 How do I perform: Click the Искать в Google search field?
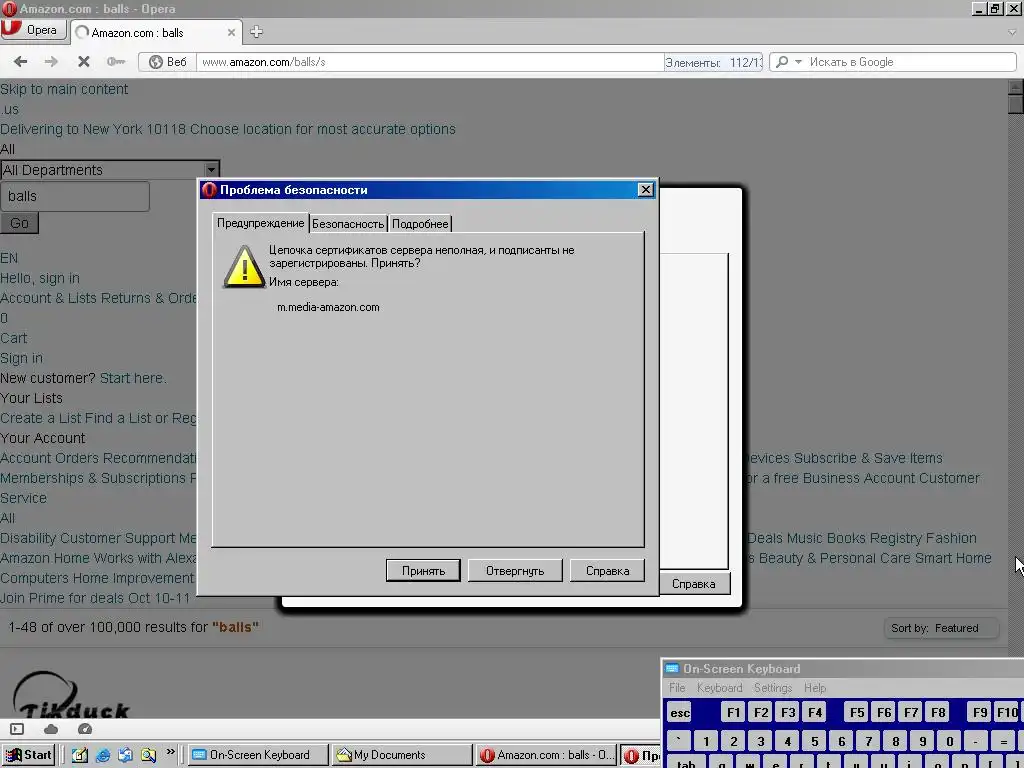tap(910, 62)
